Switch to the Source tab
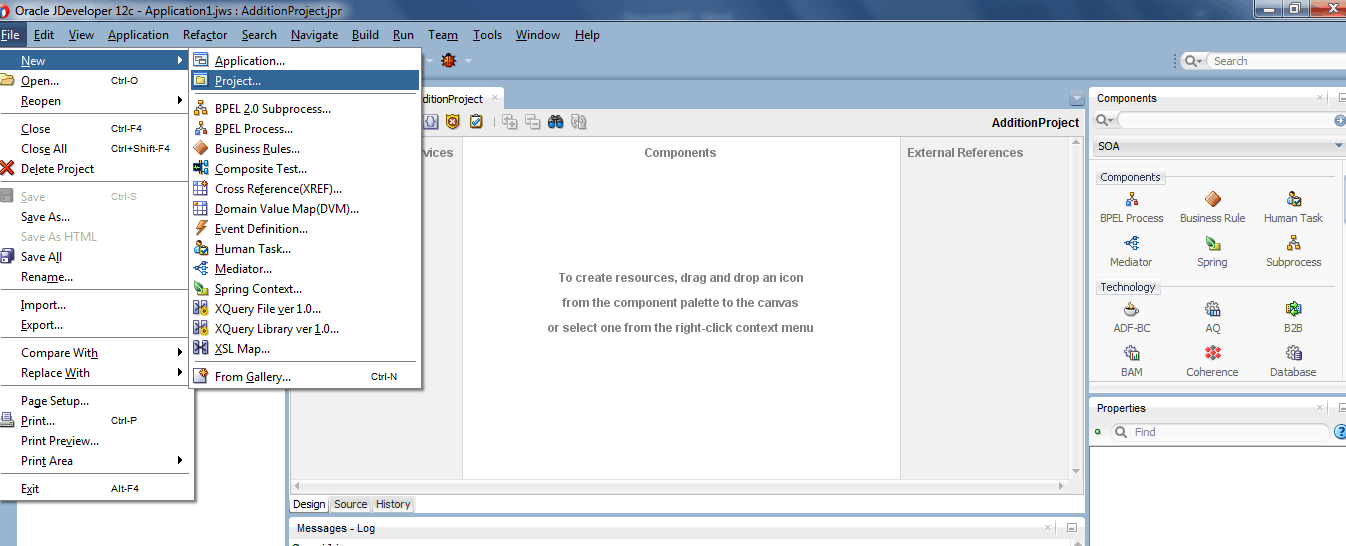This screenshot has height=546, width=1346. coord(350,505)
